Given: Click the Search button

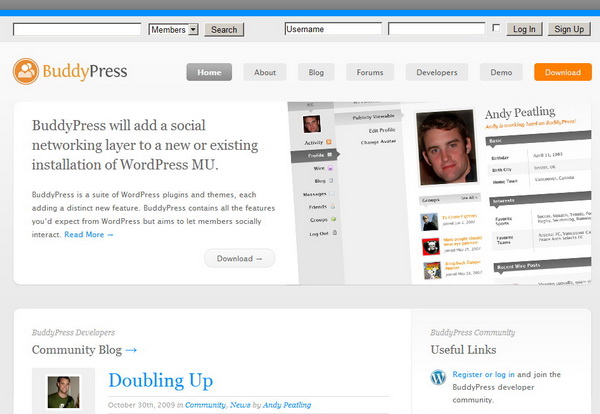Looking at the screenshot, I should 224,29.
